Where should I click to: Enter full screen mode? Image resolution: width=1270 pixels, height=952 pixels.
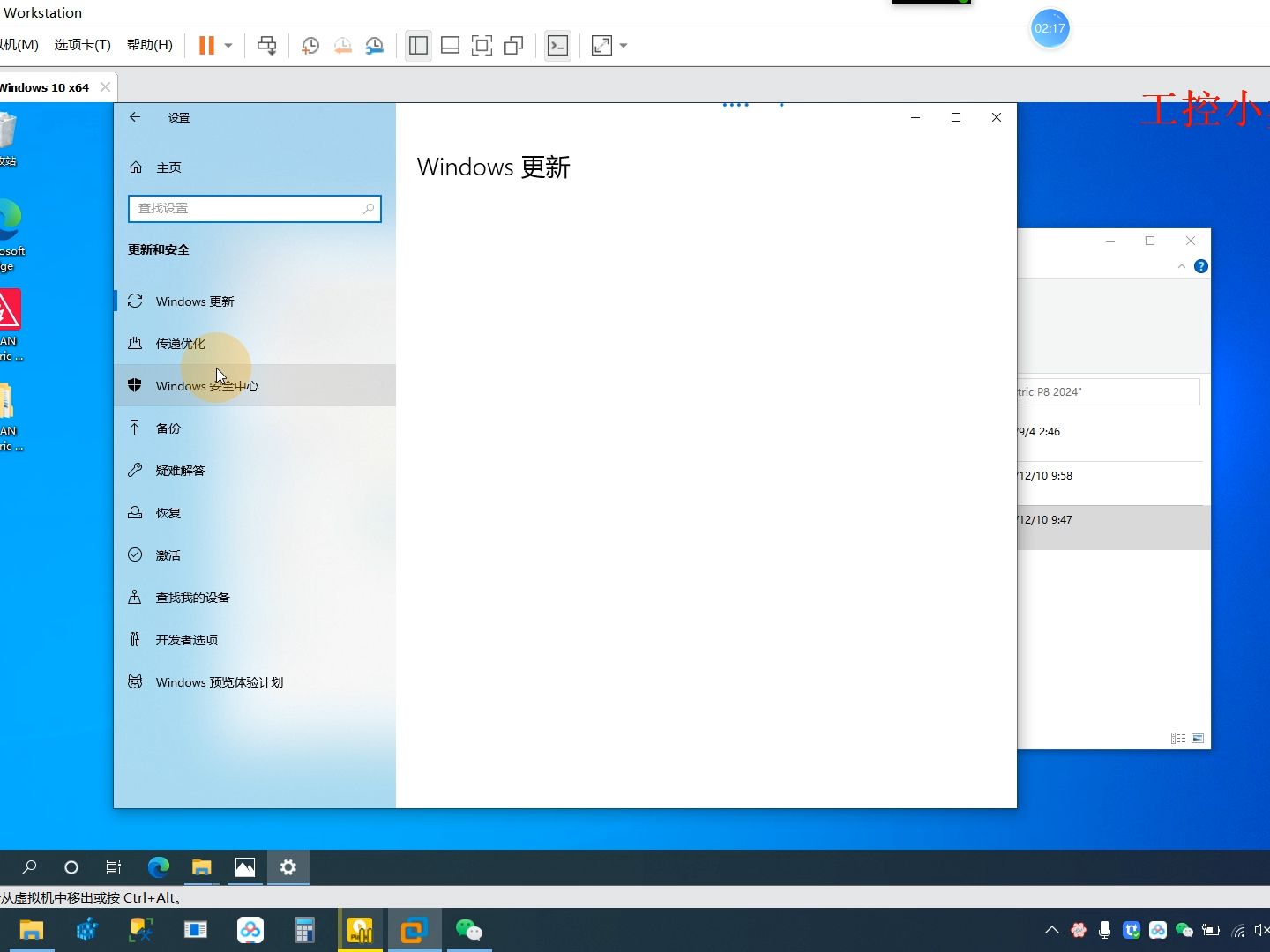(482, 45)
